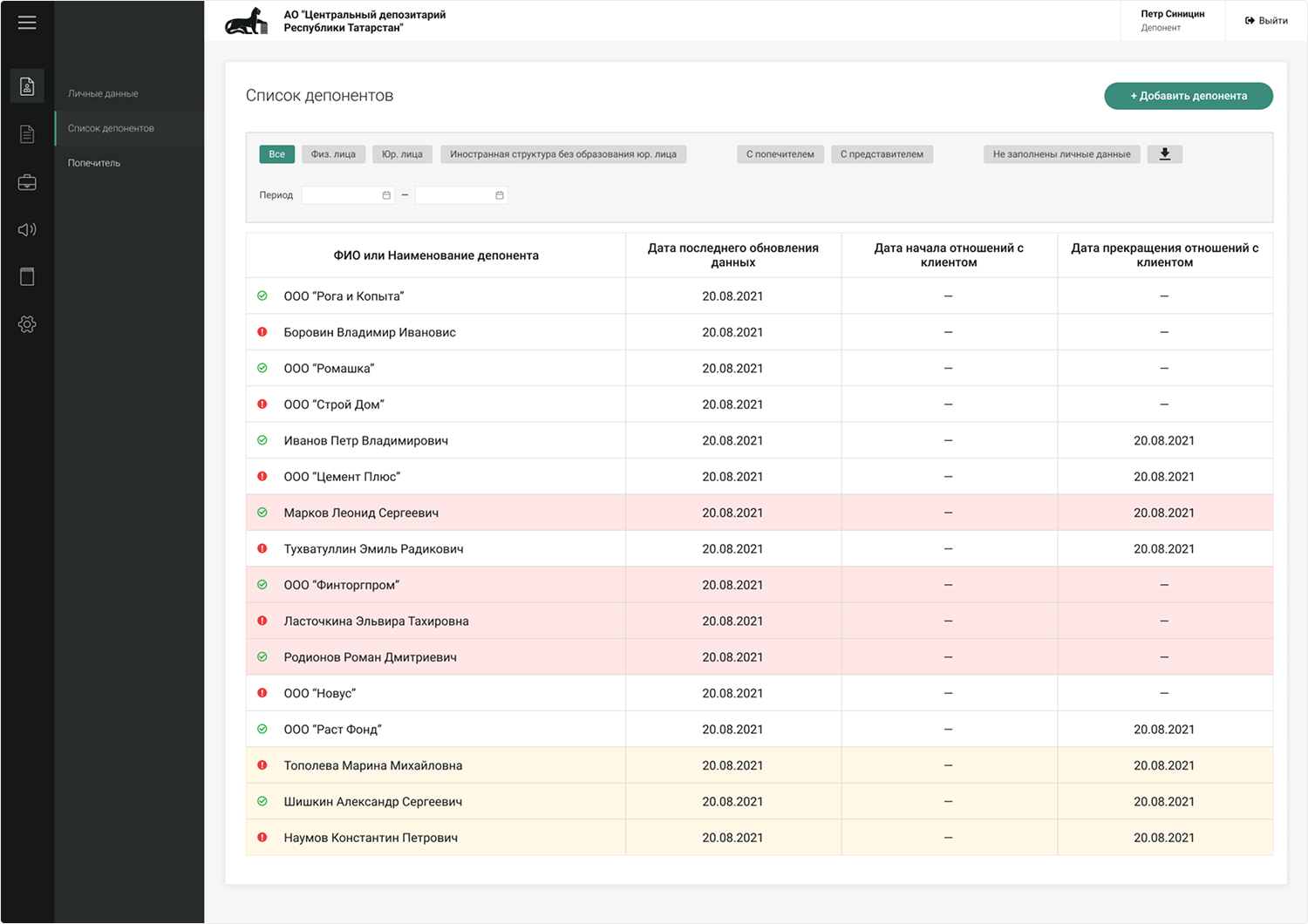Toggle the "С попечителем" filter
Image resolution: width=1308 pixels, height=924 pixels.
click(780, 154)
